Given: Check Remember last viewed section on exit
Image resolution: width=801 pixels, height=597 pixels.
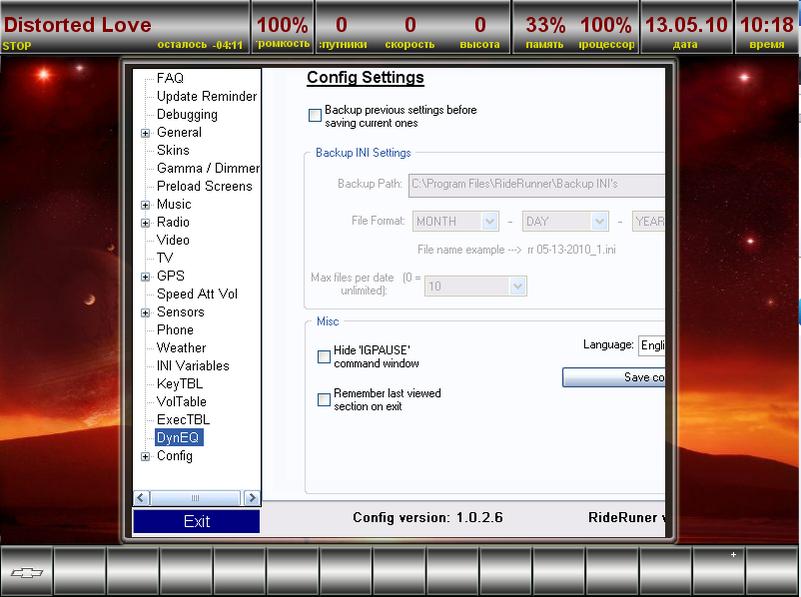Looking at the screenshot, I should (x=324, y=400).
